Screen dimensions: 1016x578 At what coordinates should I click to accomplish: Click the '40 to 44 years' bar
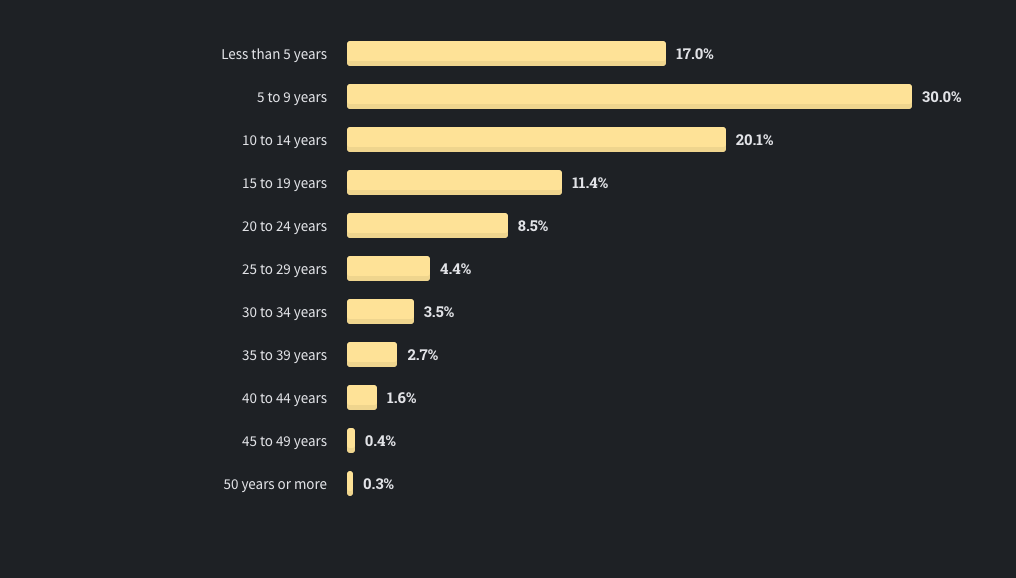(362, 397)
